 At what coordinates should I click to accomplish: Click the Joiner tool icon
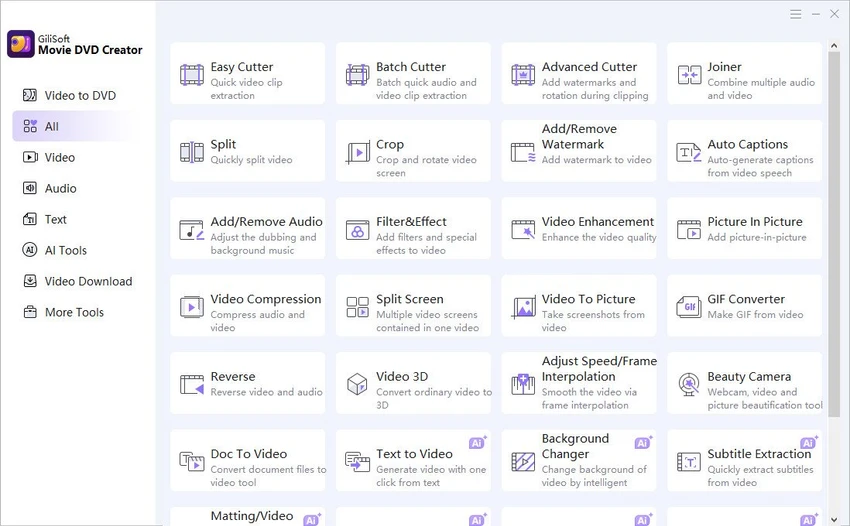point(689,75)
